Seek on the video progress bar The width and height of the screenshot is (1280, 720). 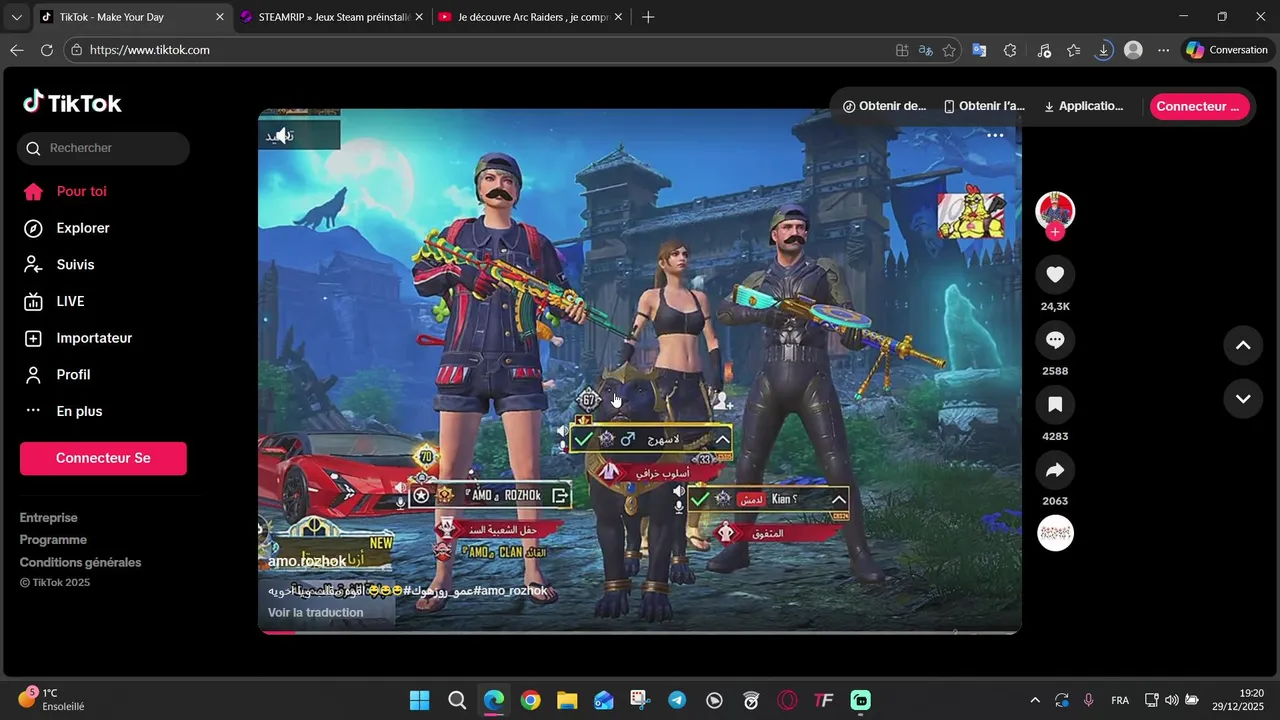coord(640,632)
